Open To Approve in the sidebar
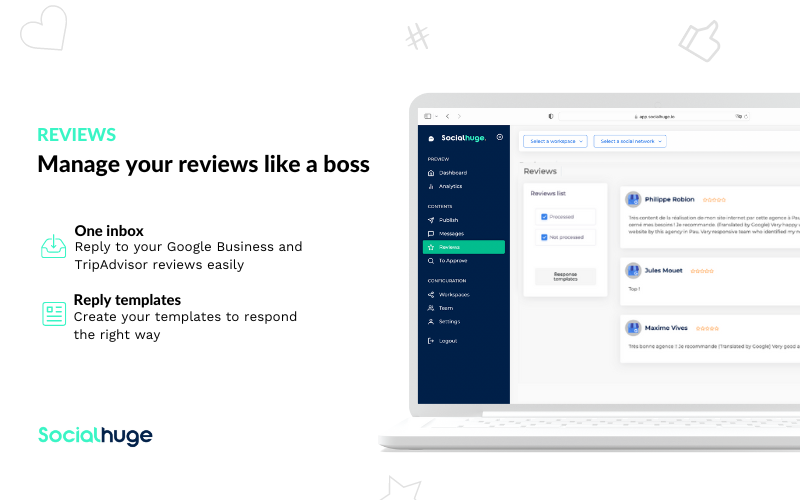Viewport: 800px width, 500px height. pos(453,261)
